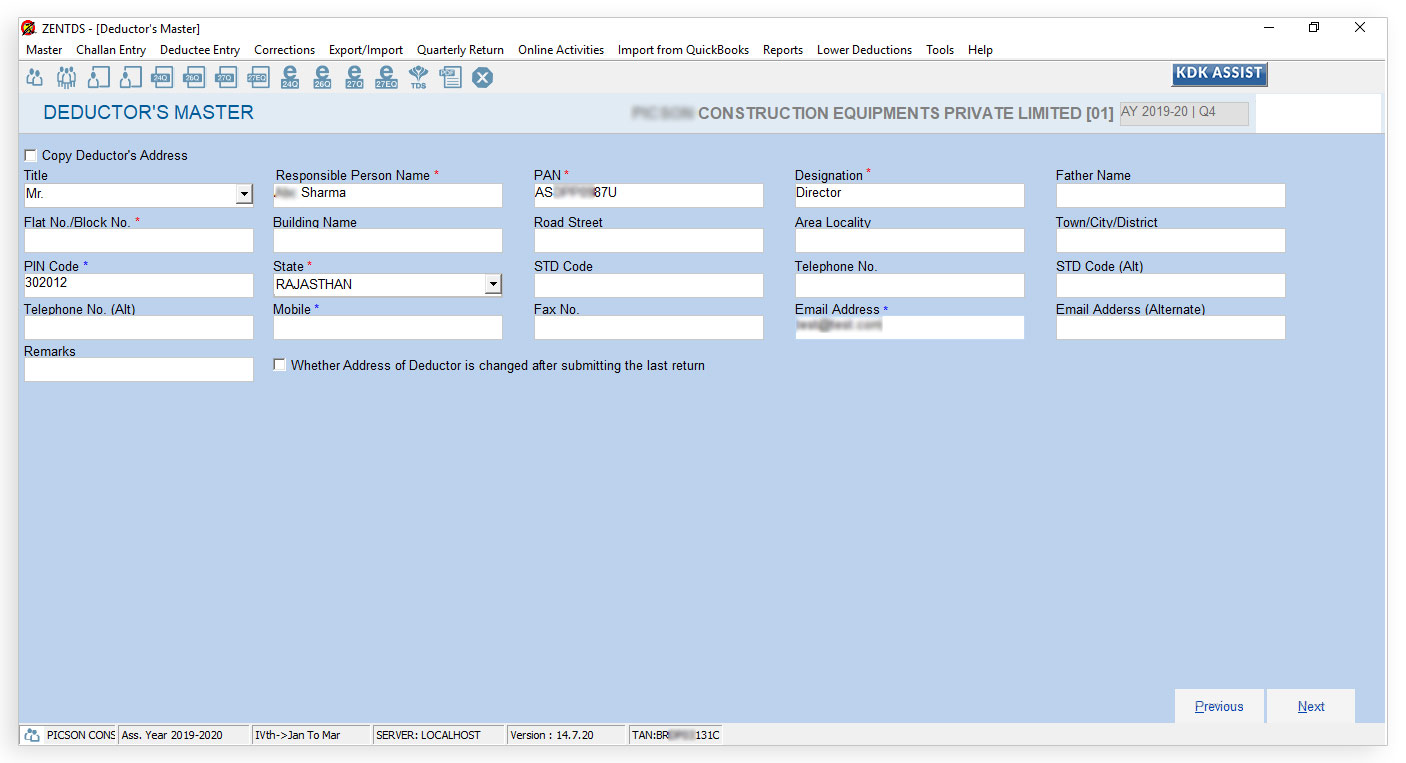Click the e-return 24Q icon
The width and height of the screenshot is (1406, 763).
290,77
